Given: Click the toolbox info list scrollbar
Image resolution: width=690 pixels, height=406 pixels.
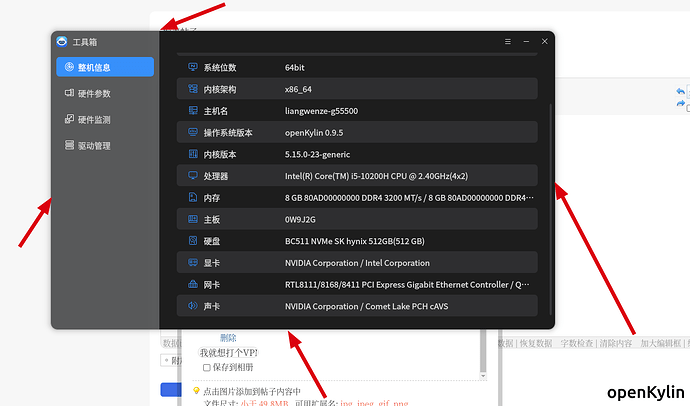Looking at the screenshot, I should pyautogui.click(x=551, y=209).
